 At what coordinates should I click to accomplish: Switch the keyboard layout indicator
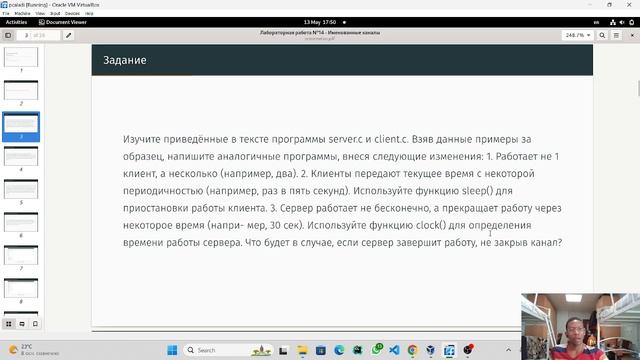(596, 22)
